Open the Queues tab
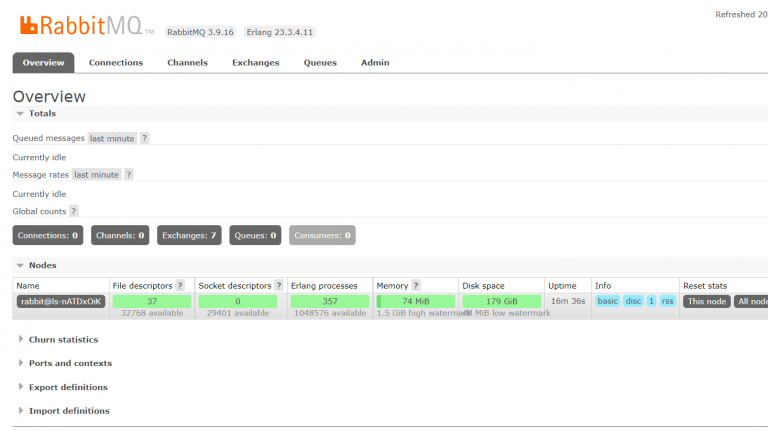Image resolution: width=768 pixels, height=431 pixels. (320, 63)
